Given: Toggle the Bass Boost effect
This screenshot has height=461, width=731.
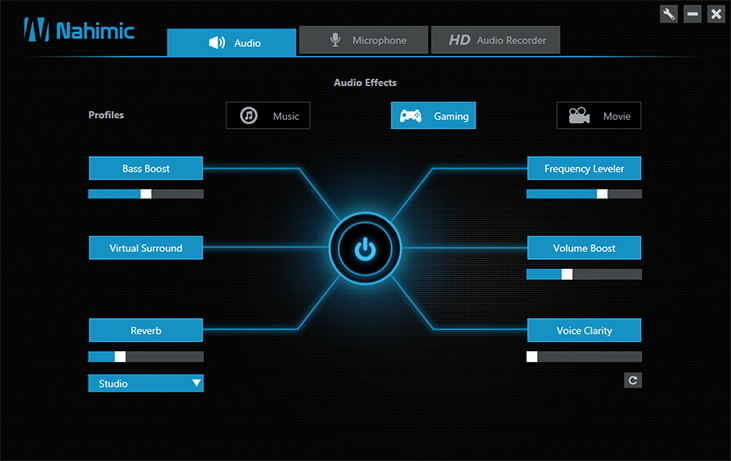Looking at the screenshot, I should click(x=146, y=168).
